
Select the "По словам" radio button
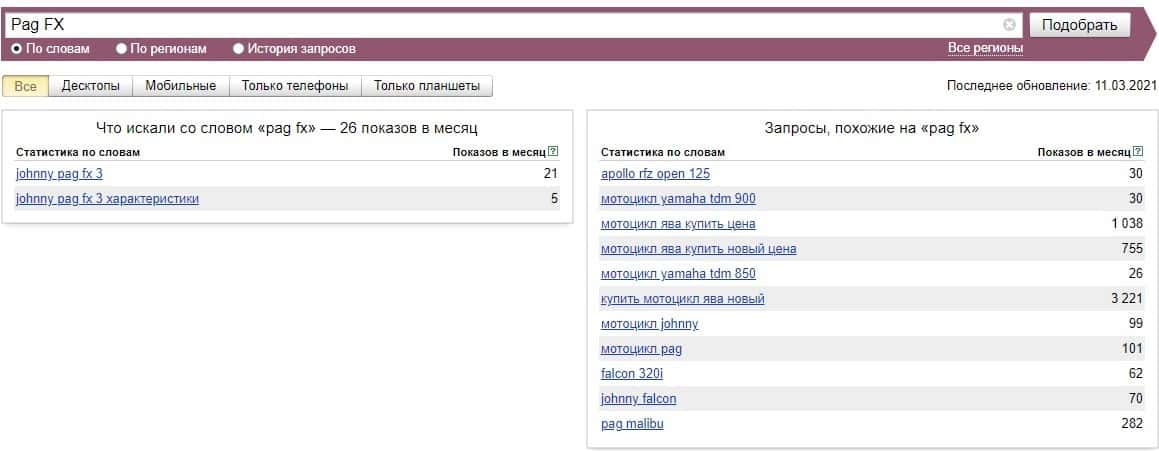(17, 48)
